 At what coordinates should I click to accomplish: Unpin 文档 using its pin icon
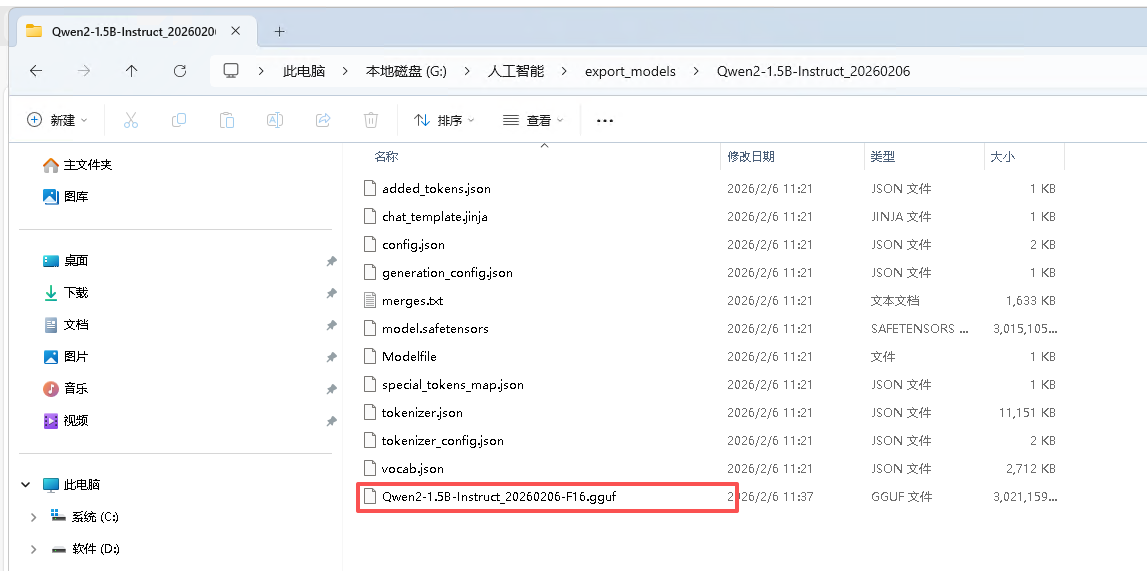click(331, 325)
